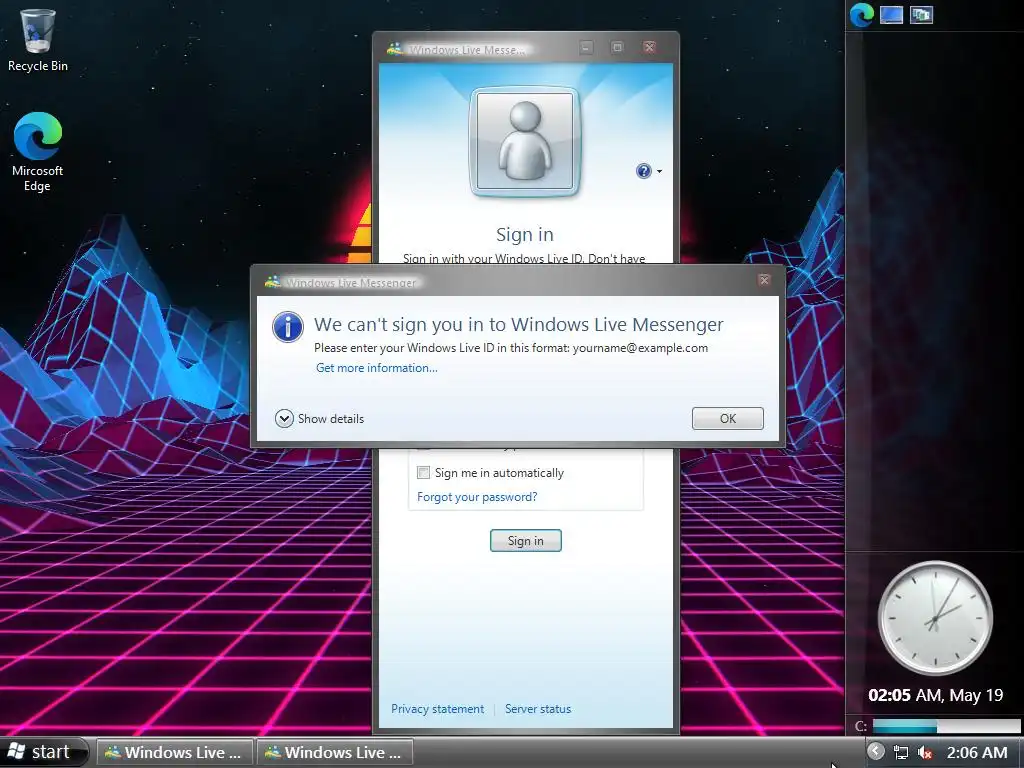
Task: Open the Privacy statement link
Action: (438, 709)
